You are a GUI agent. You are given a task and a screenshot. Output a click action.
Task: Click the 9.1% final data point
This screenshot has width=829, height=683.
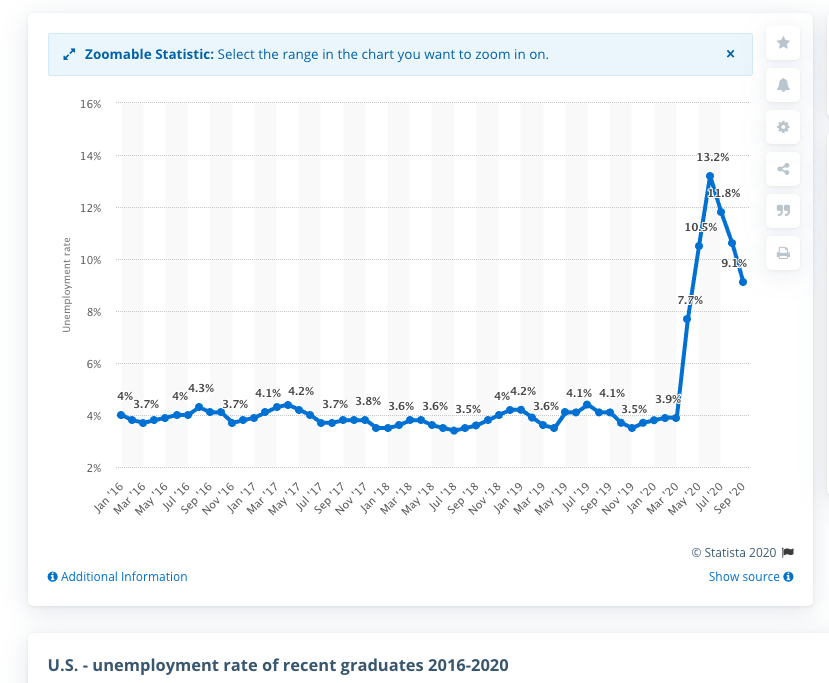[x=743, y=282]
